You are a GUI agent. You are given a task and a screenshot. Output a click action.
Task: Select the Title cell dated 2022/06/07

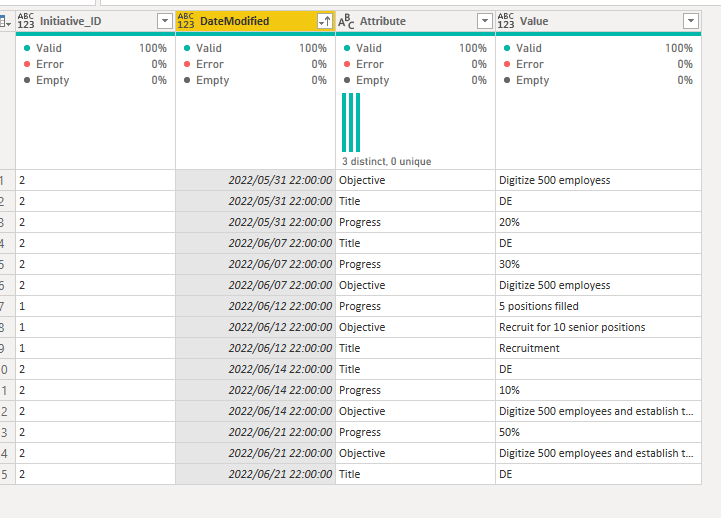tap(415, 243)
